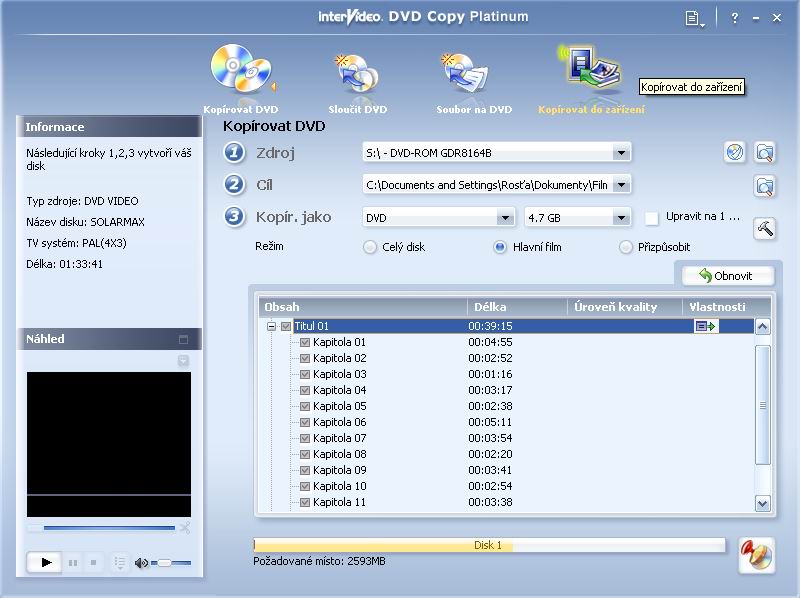Click the scissors trim icon under preview

coord(185,528)
